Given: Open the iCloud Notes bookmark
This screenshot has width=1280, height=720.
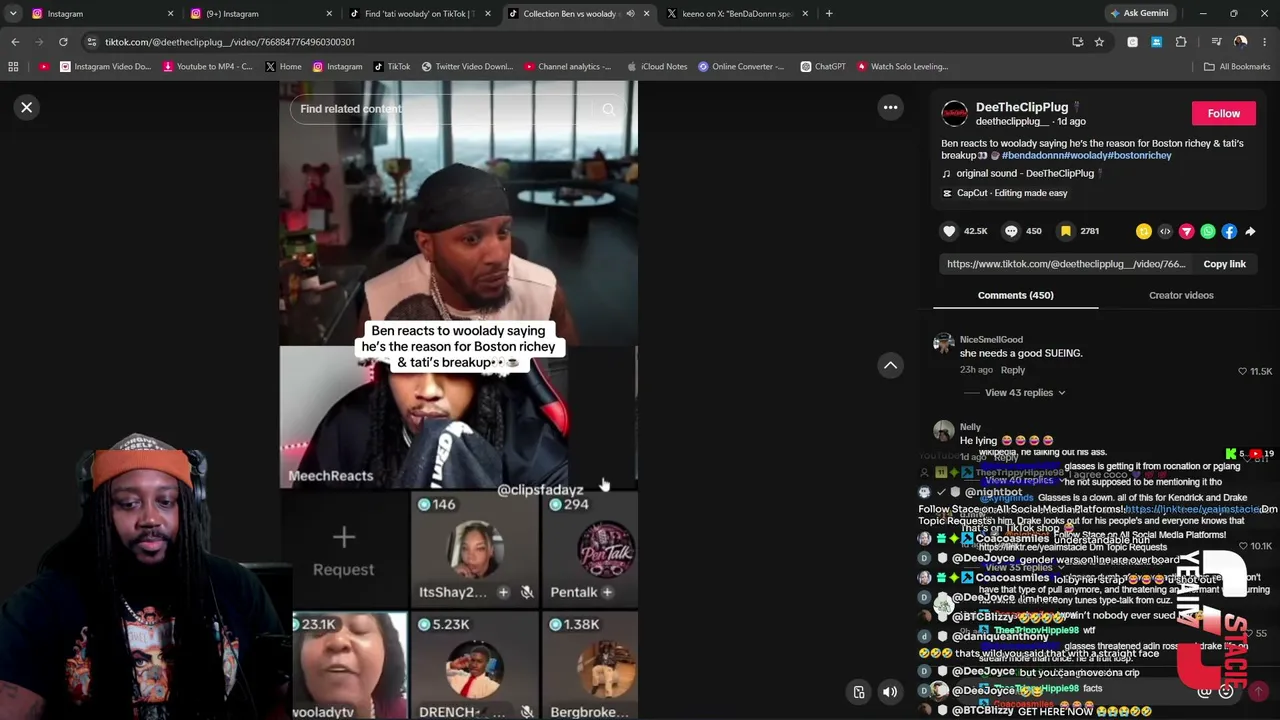Looking at the screenshot, I should point(657,67).
